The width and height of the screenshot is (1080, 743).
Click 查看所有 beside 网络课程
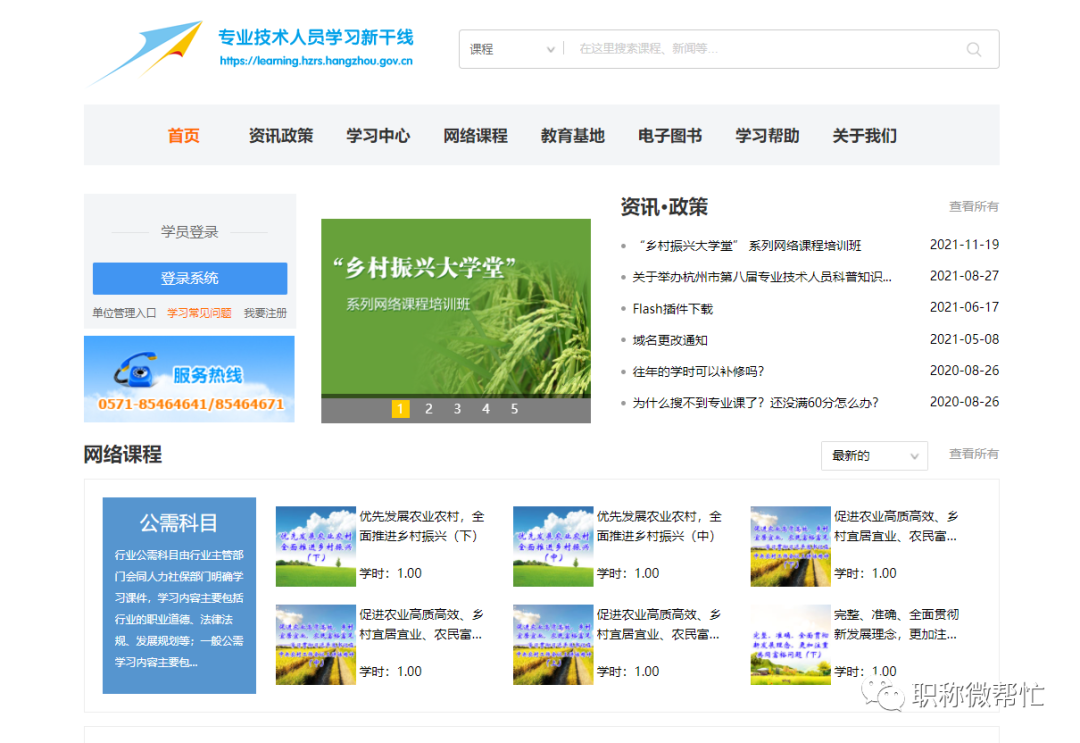[x=974, y=454]
